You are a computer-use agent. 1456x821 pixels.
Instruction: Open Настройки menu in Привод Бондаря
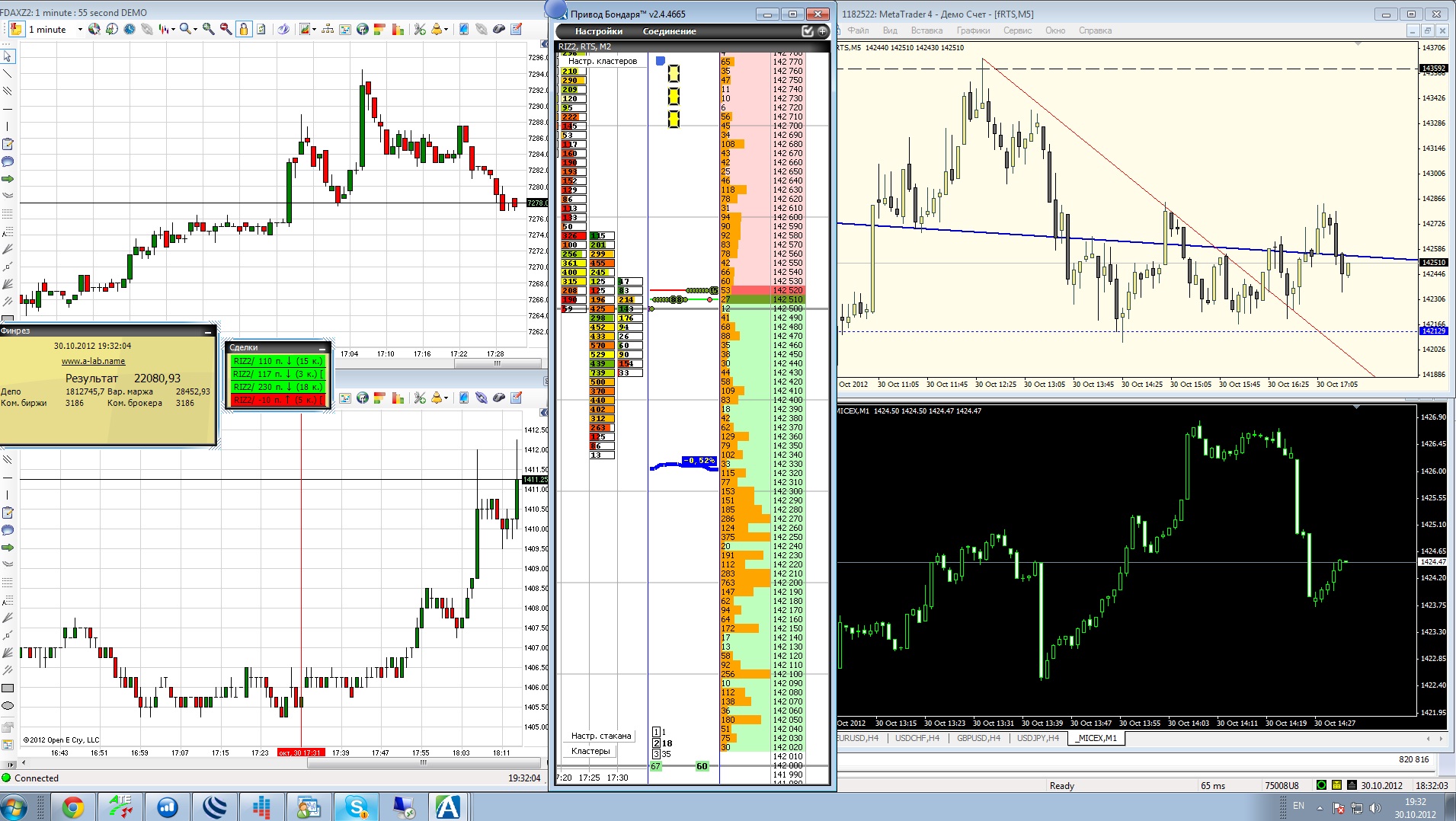pos(599,31)
